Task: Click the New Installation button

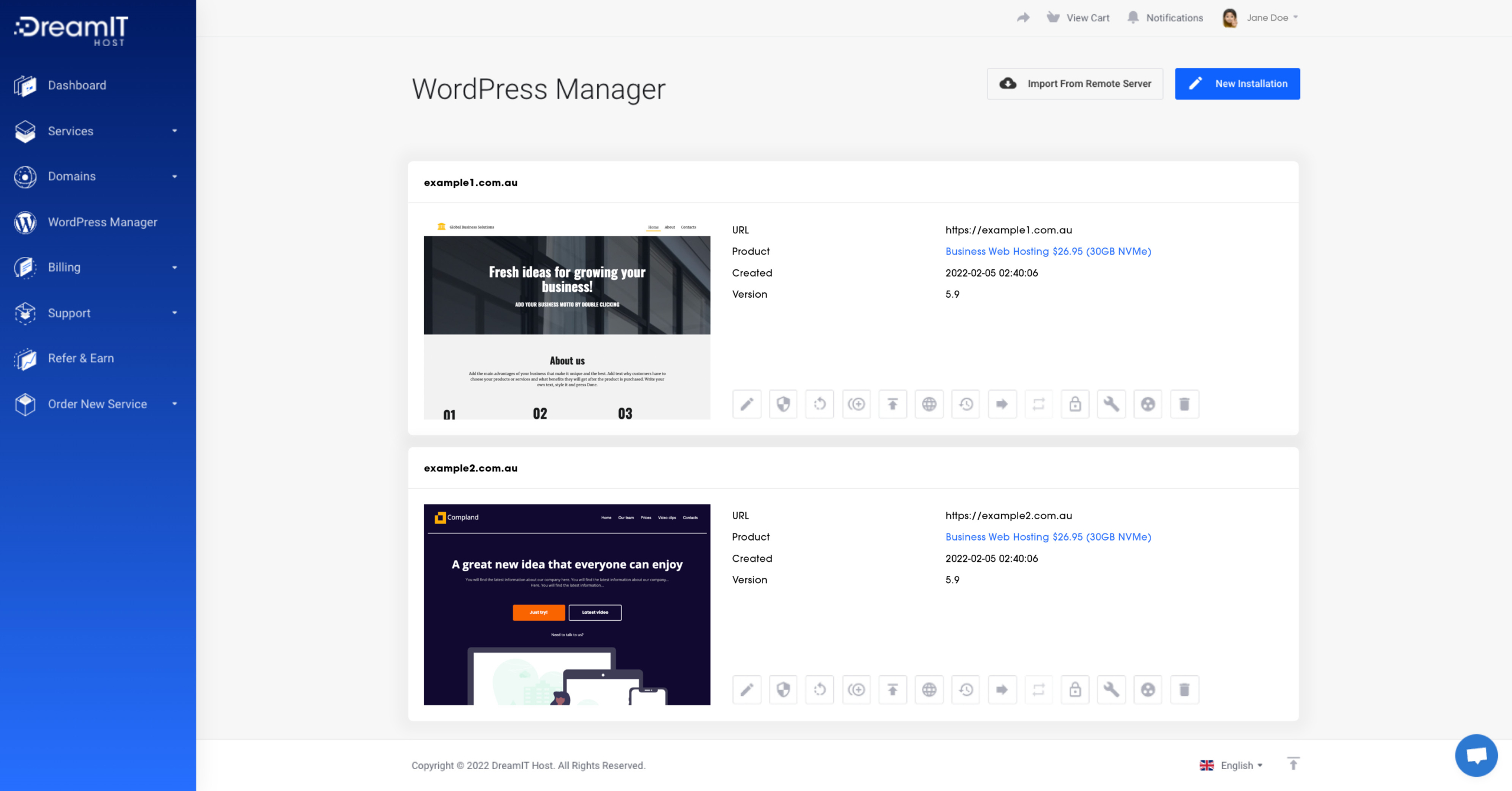Action: click(x=1237, y=83)
